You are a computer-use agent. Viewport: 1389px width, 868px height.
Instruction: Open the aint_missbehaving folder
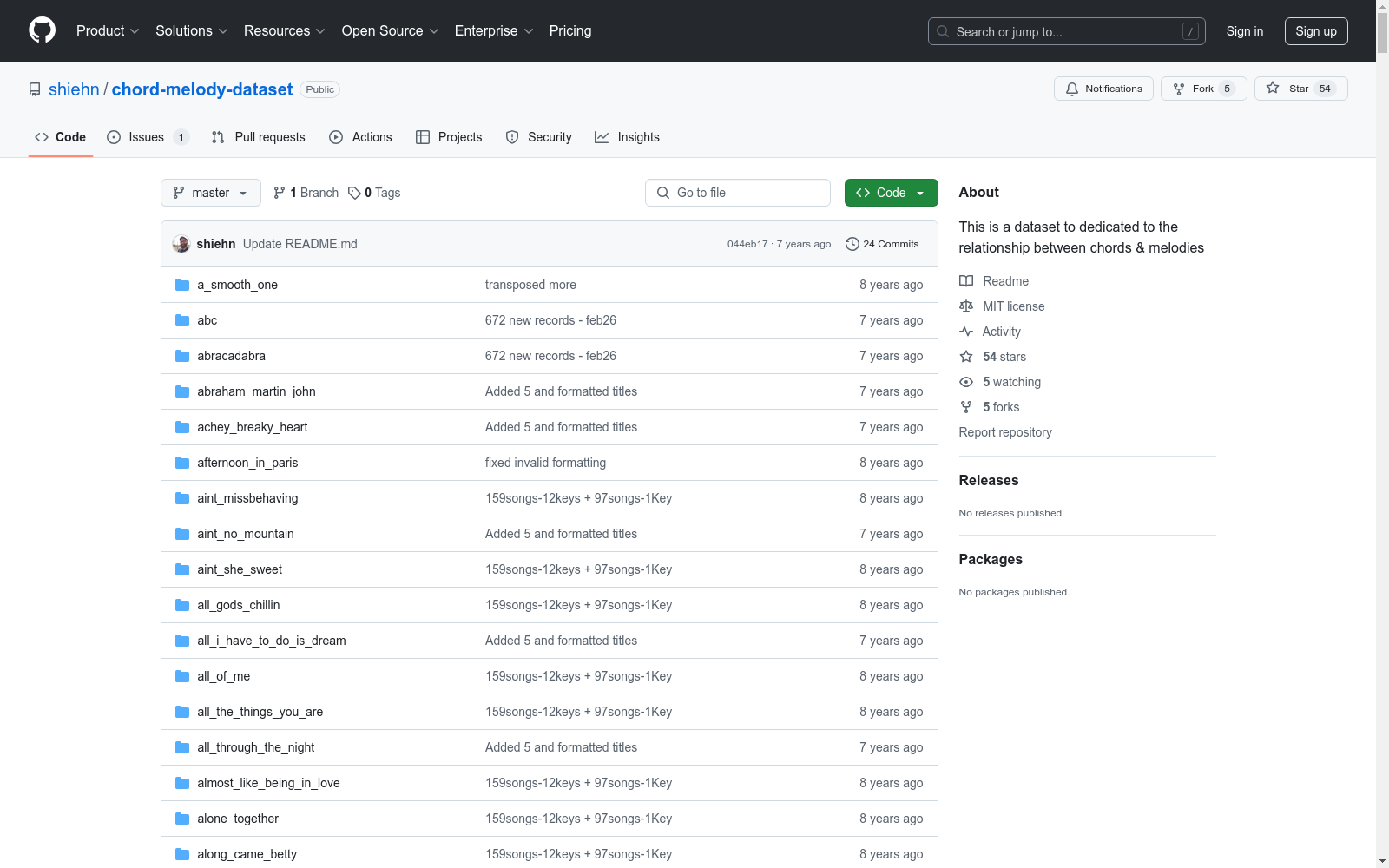tap(247, 498)
